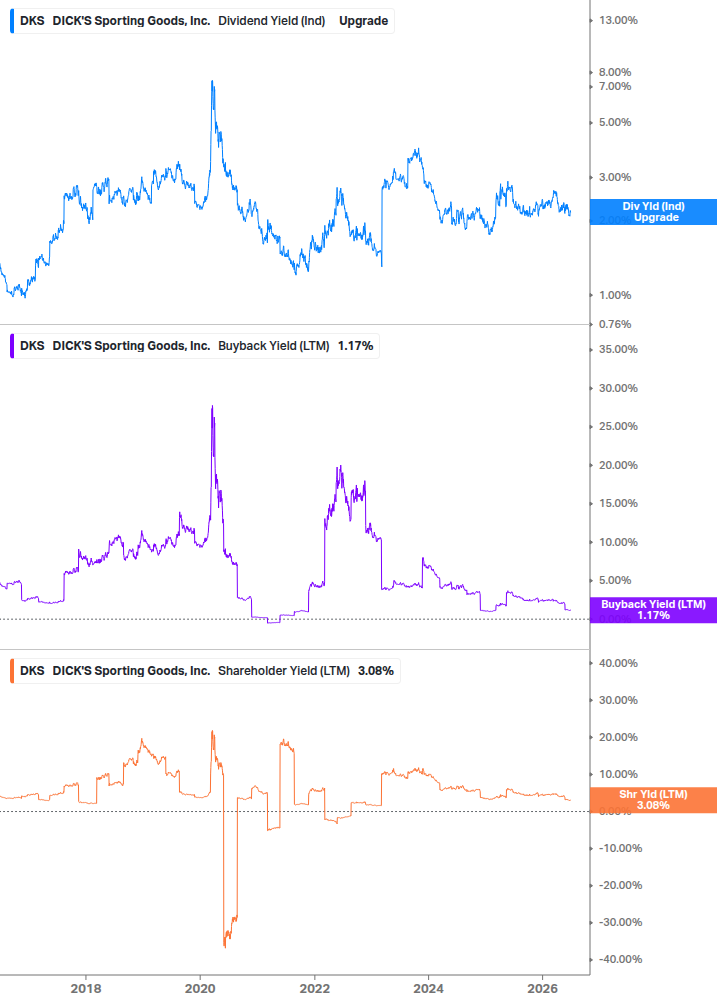Select the blue Dividend Yield series color bar
Viewport: 717px width, 1005px height.
(12, 21)
